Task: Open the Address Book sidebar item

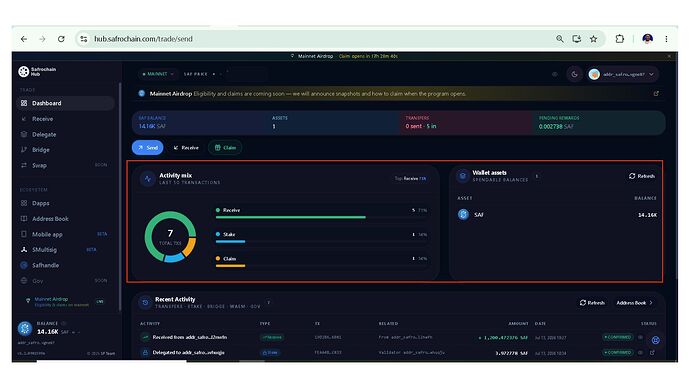Action: tap(50, 219)
